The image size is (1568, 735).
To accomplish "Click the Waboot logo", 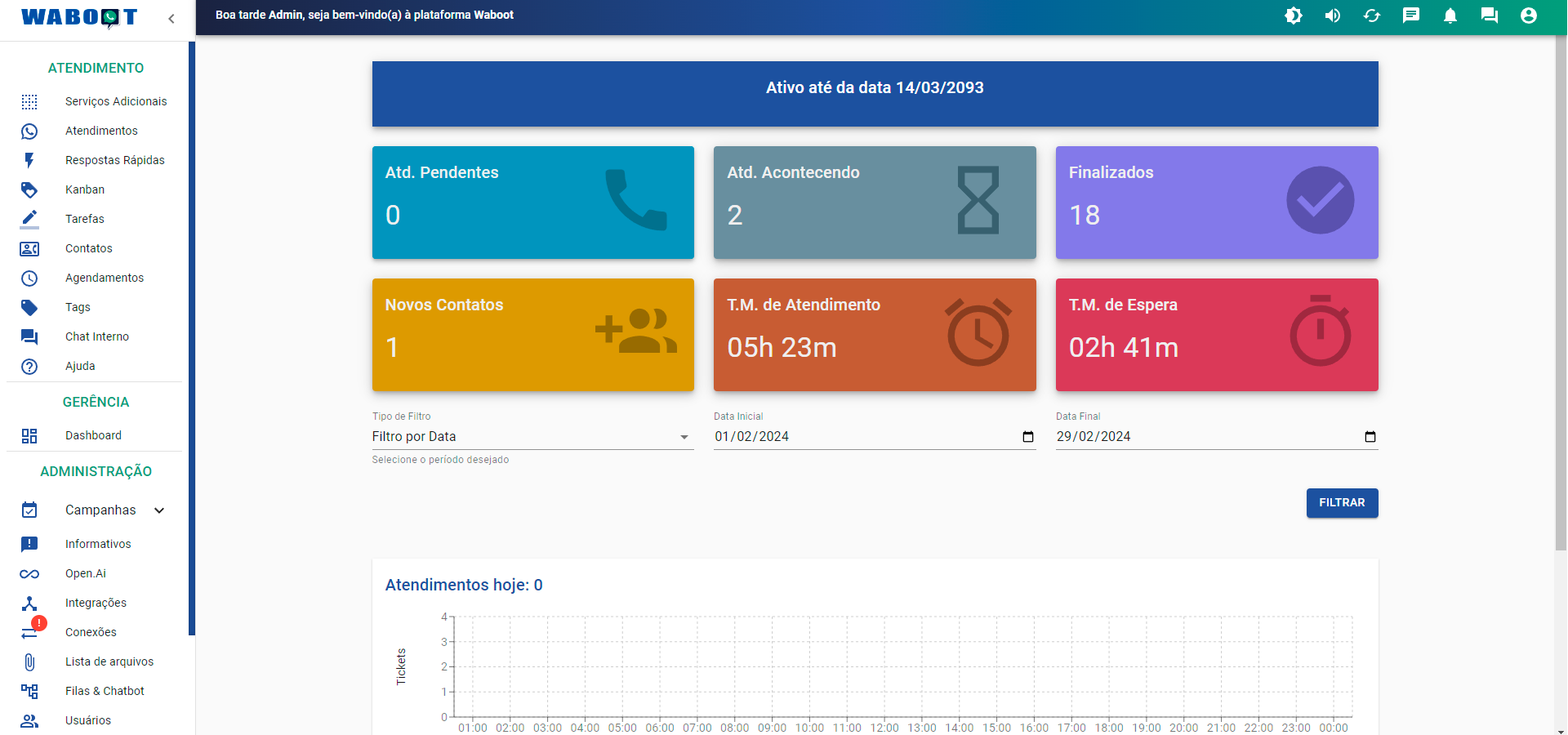I will [79, 17].
